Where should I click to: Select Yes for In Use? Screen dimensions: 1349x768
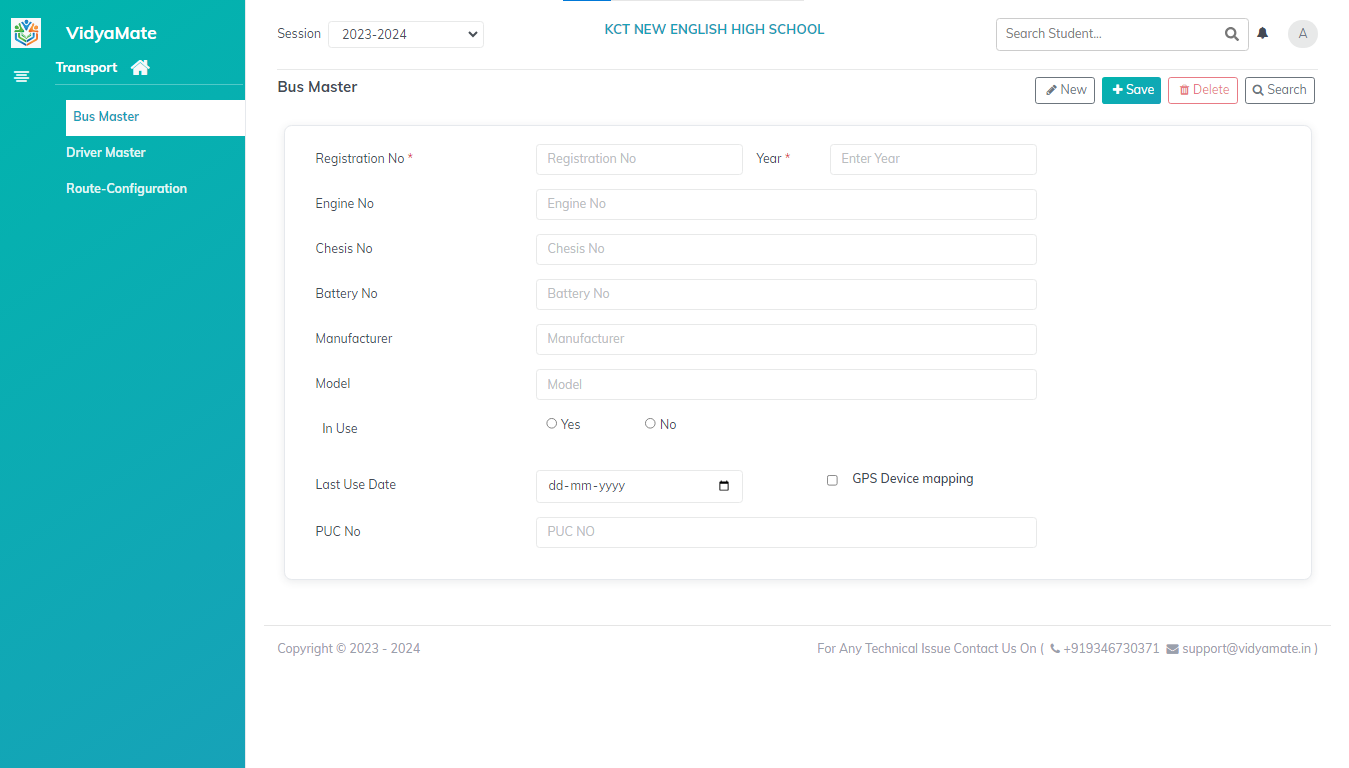click(x=552, y=424)
